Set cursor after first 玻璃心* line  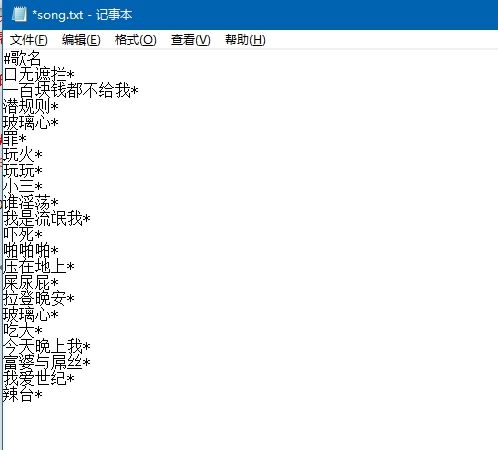tap(59, 123)
